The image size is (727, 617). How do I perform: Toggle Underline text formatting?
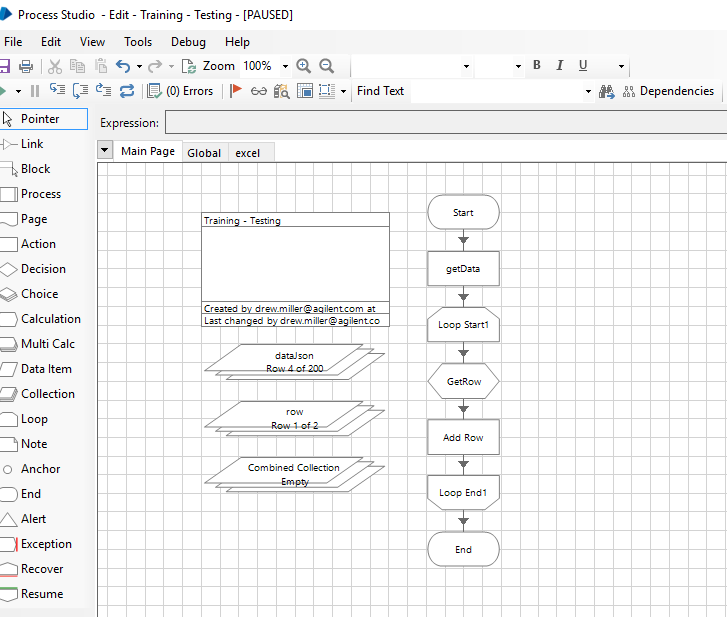(583, 66)
